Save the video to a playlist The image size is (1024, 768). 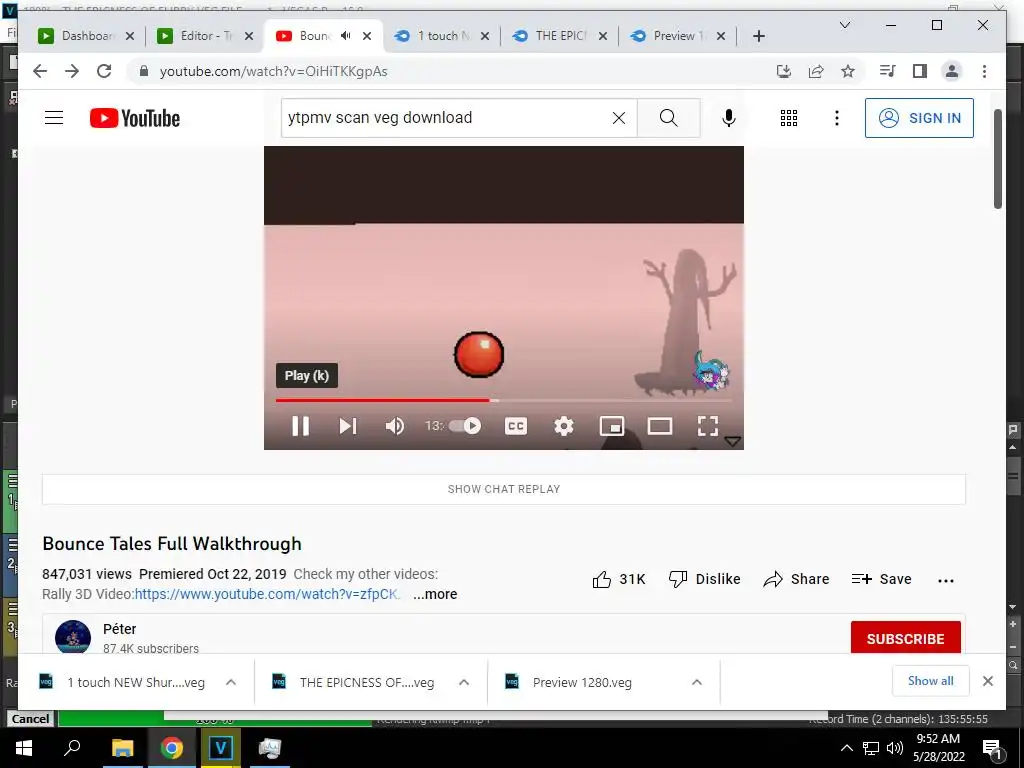coord(882,579)
